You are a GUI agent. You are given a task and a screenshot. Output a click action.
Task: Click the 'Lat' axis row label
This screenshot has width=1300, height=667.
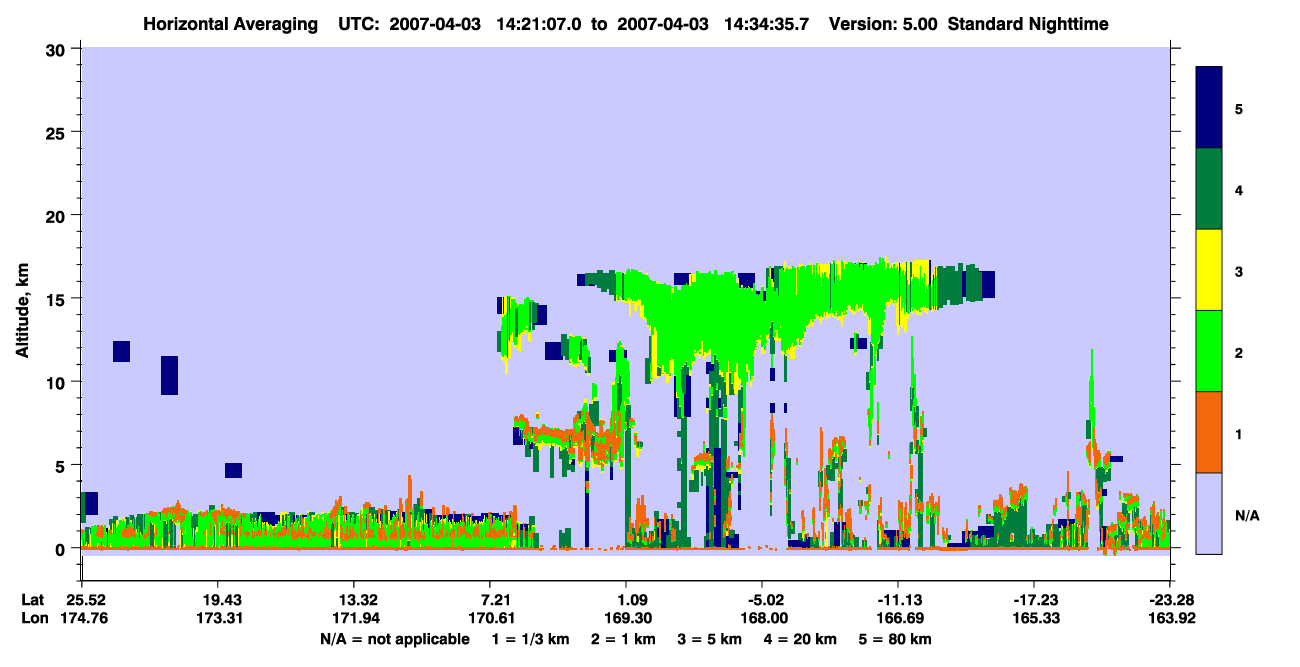coord(34,599)
